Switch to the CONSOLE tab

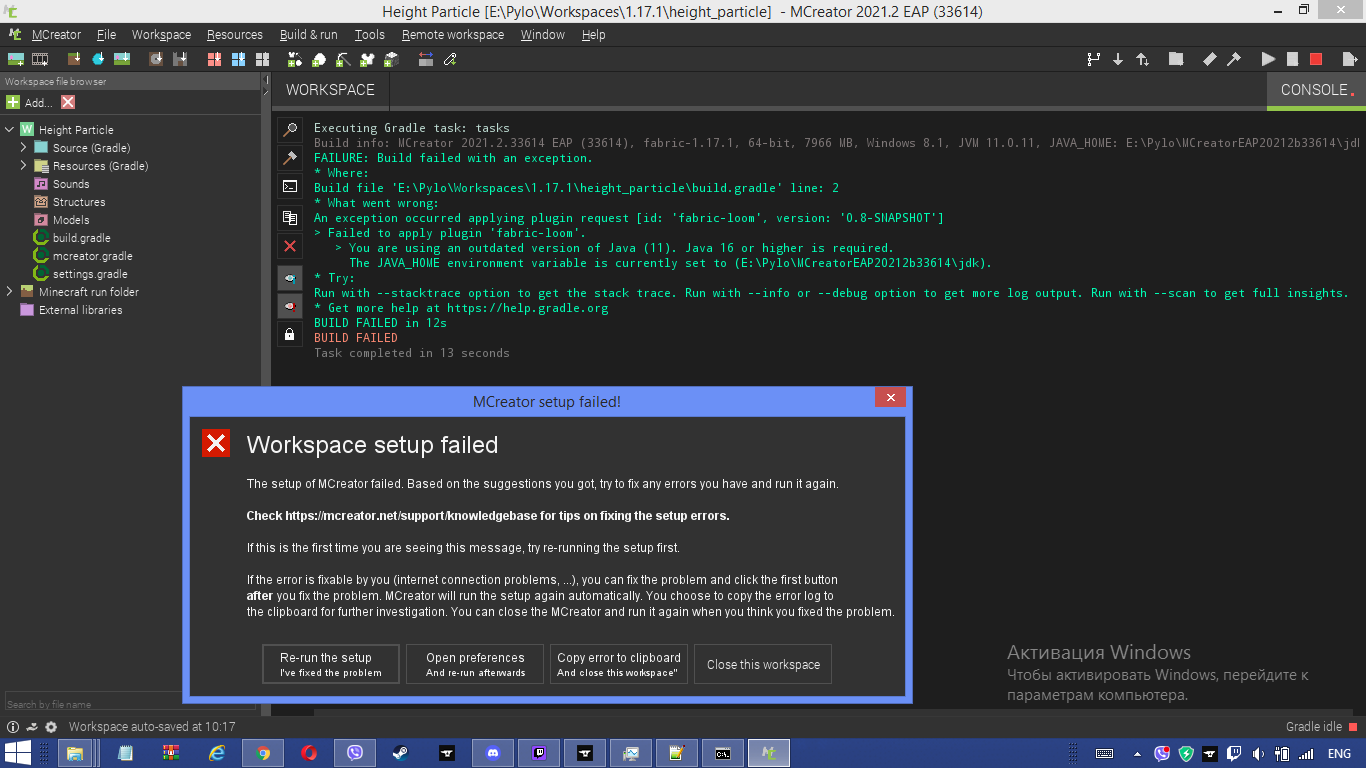[x=1313, y=89]
